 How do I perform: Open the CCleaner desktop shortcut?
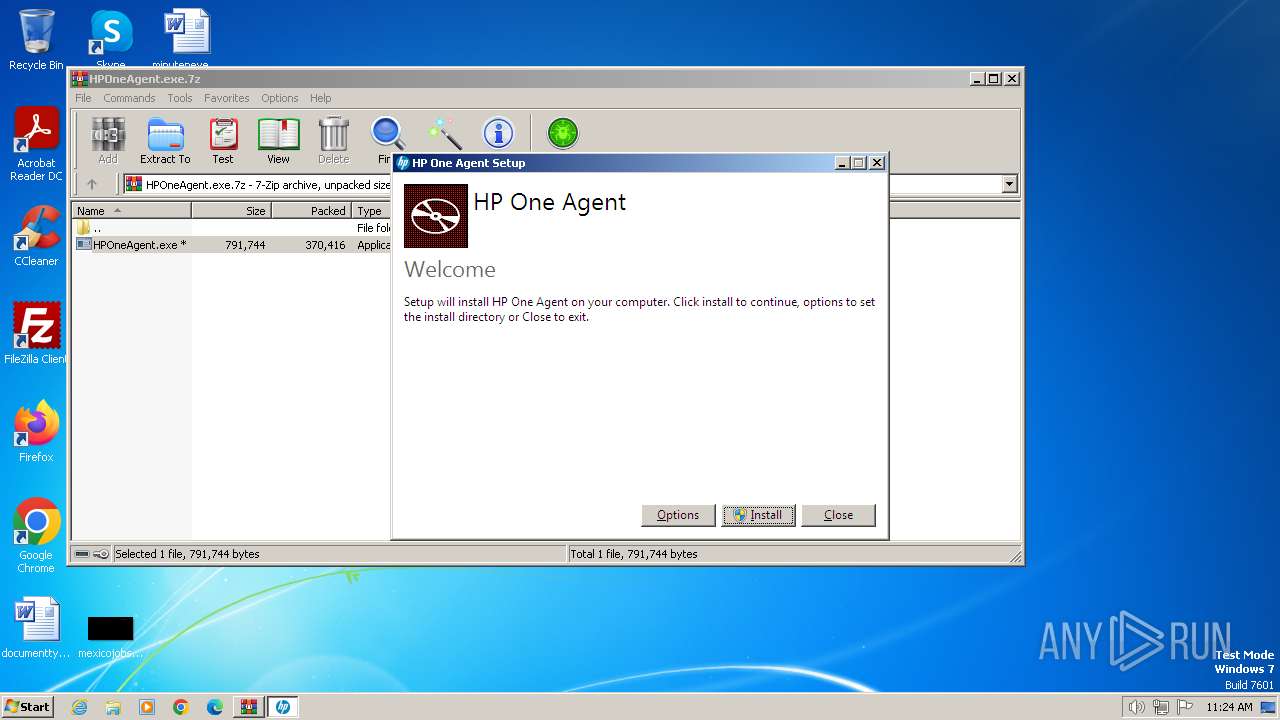point(36,236)
